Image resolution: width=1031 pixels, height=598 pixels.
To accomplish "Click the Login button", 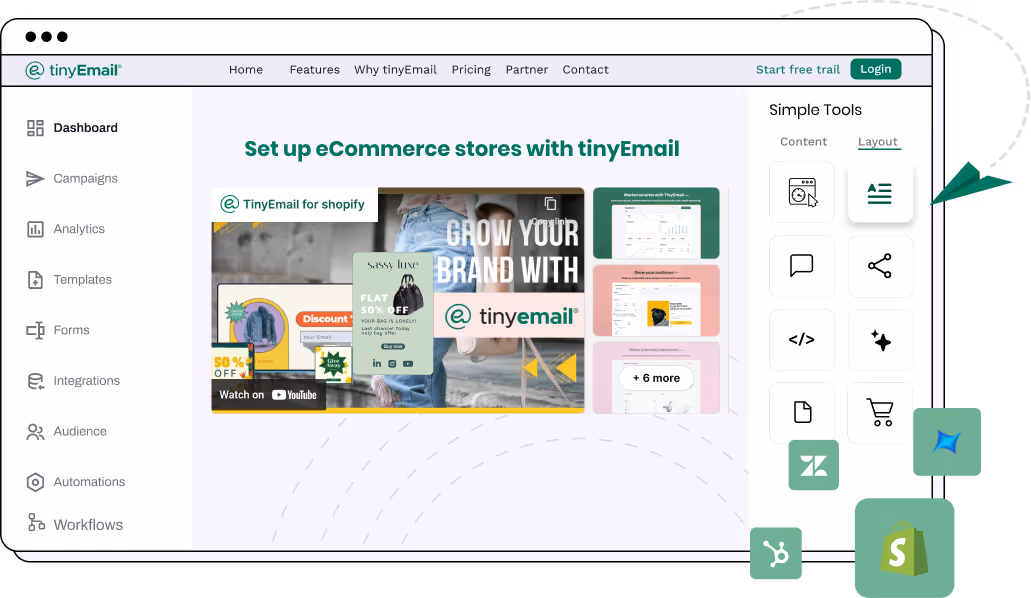I will 875,69.
